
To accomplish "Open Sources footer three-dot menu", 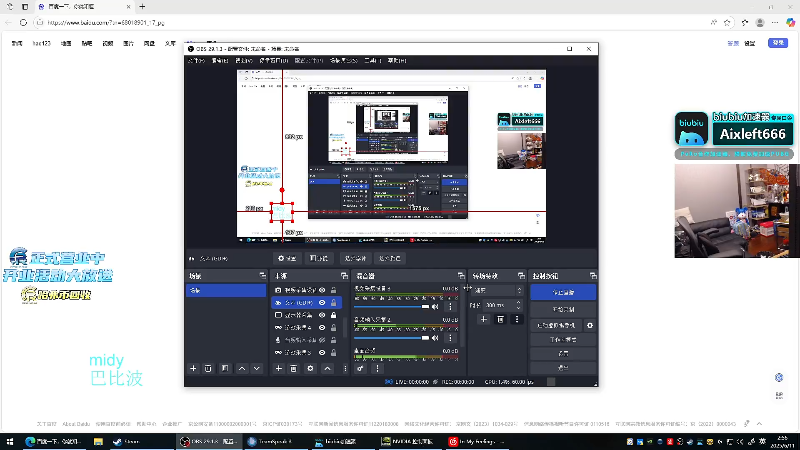I will pos(345,368).
